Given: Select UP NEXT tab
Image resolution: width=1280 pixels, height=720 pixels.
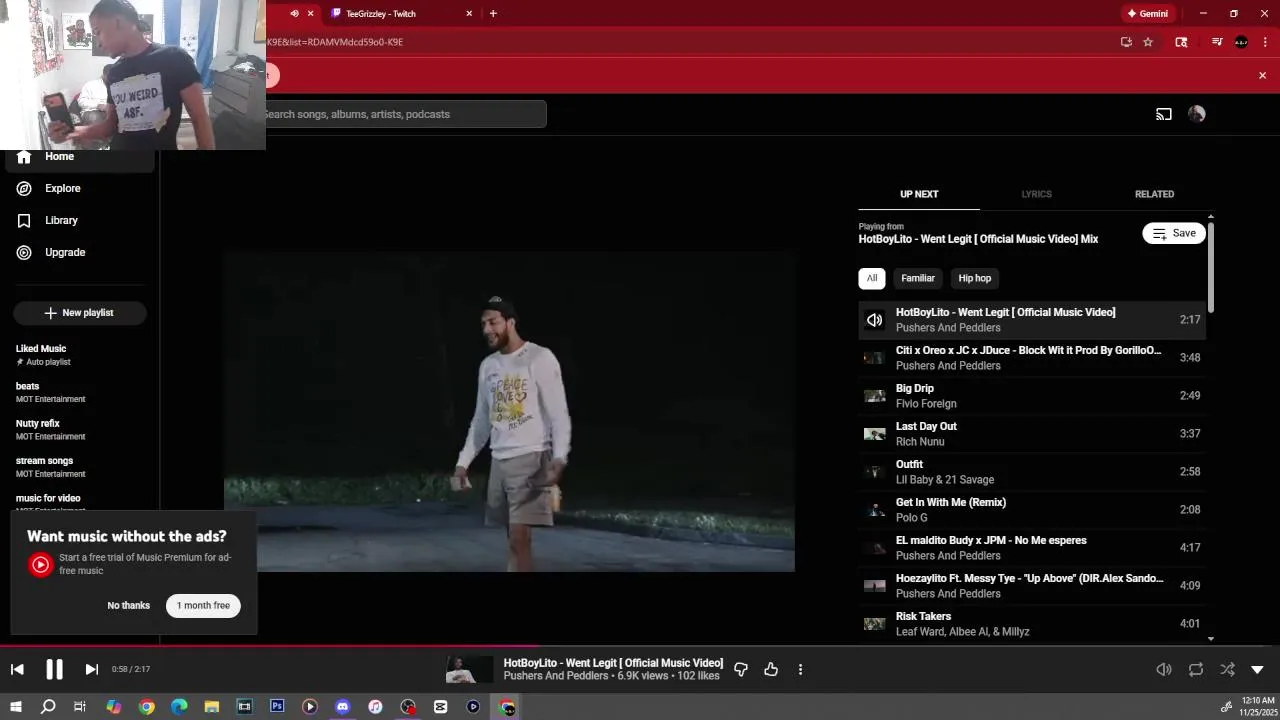Looking at the screenshot, I should pos(919,194).
